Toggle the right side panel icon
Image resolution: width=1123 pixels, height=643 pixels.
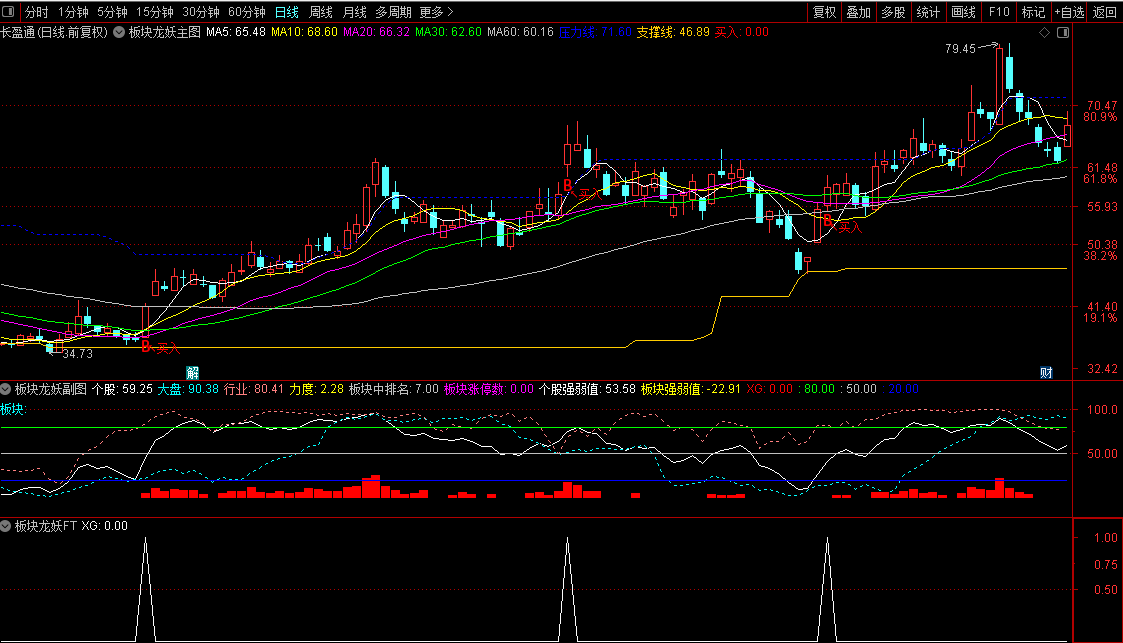tap(1063, 32)
